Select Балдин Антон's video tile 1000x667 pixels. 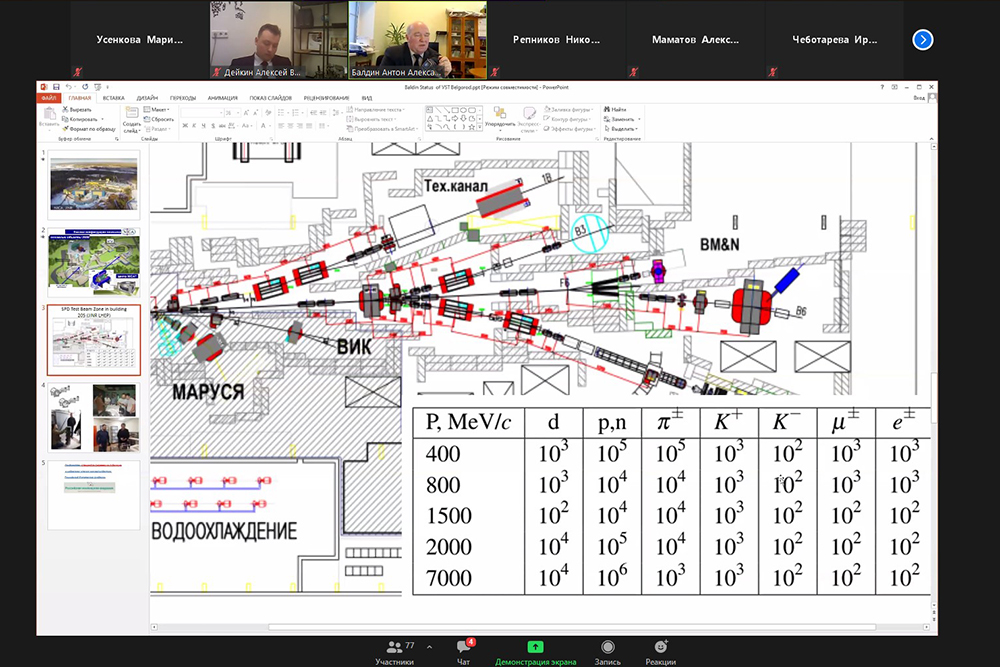417,40
